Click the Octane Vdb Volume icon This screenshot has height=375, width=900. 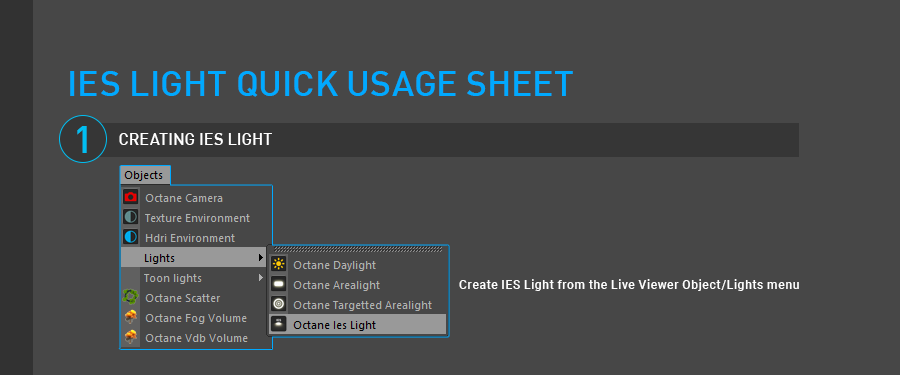[x=131, y=338]
